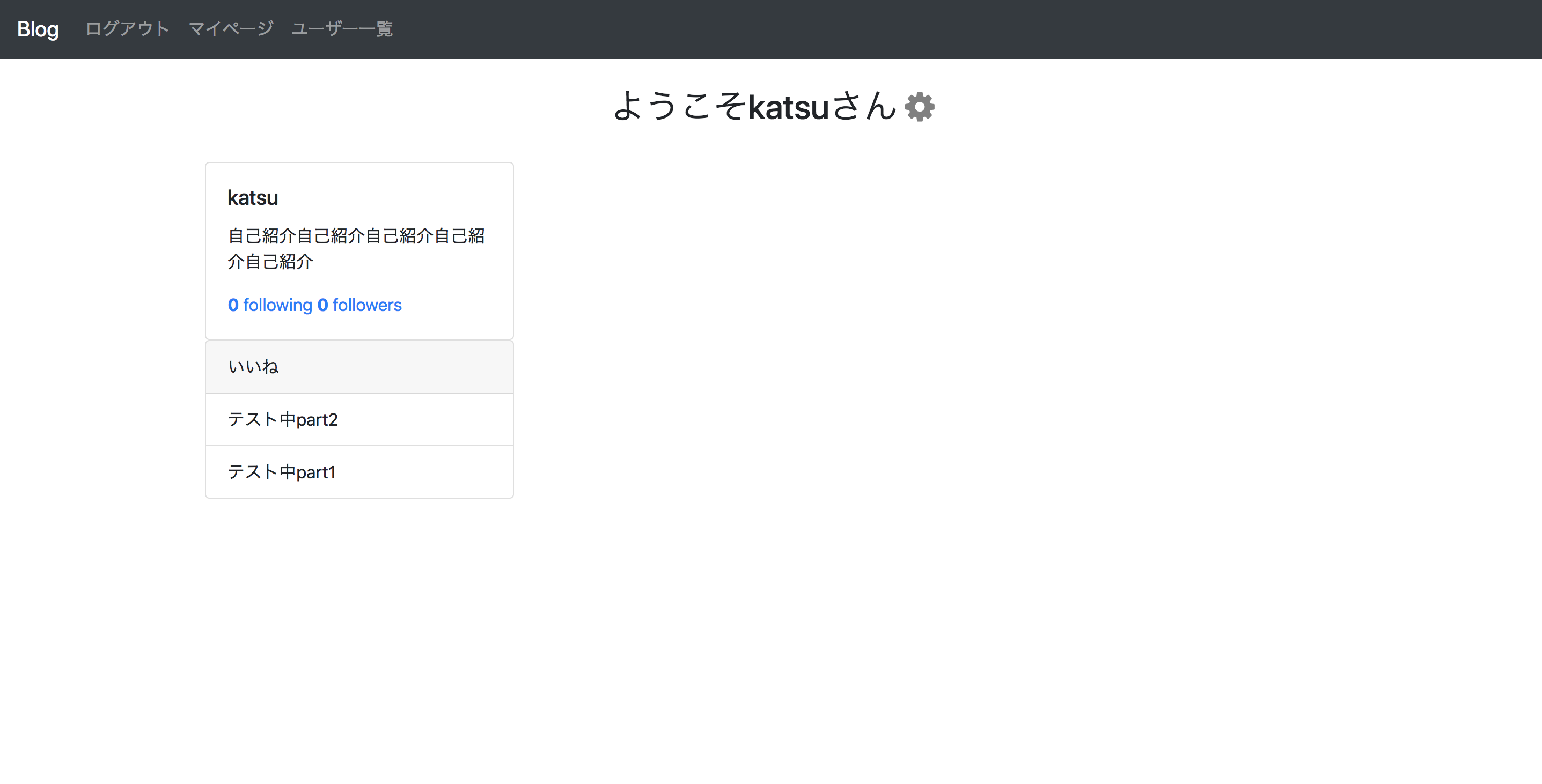Open the post テスト中part1

[281, 472]
